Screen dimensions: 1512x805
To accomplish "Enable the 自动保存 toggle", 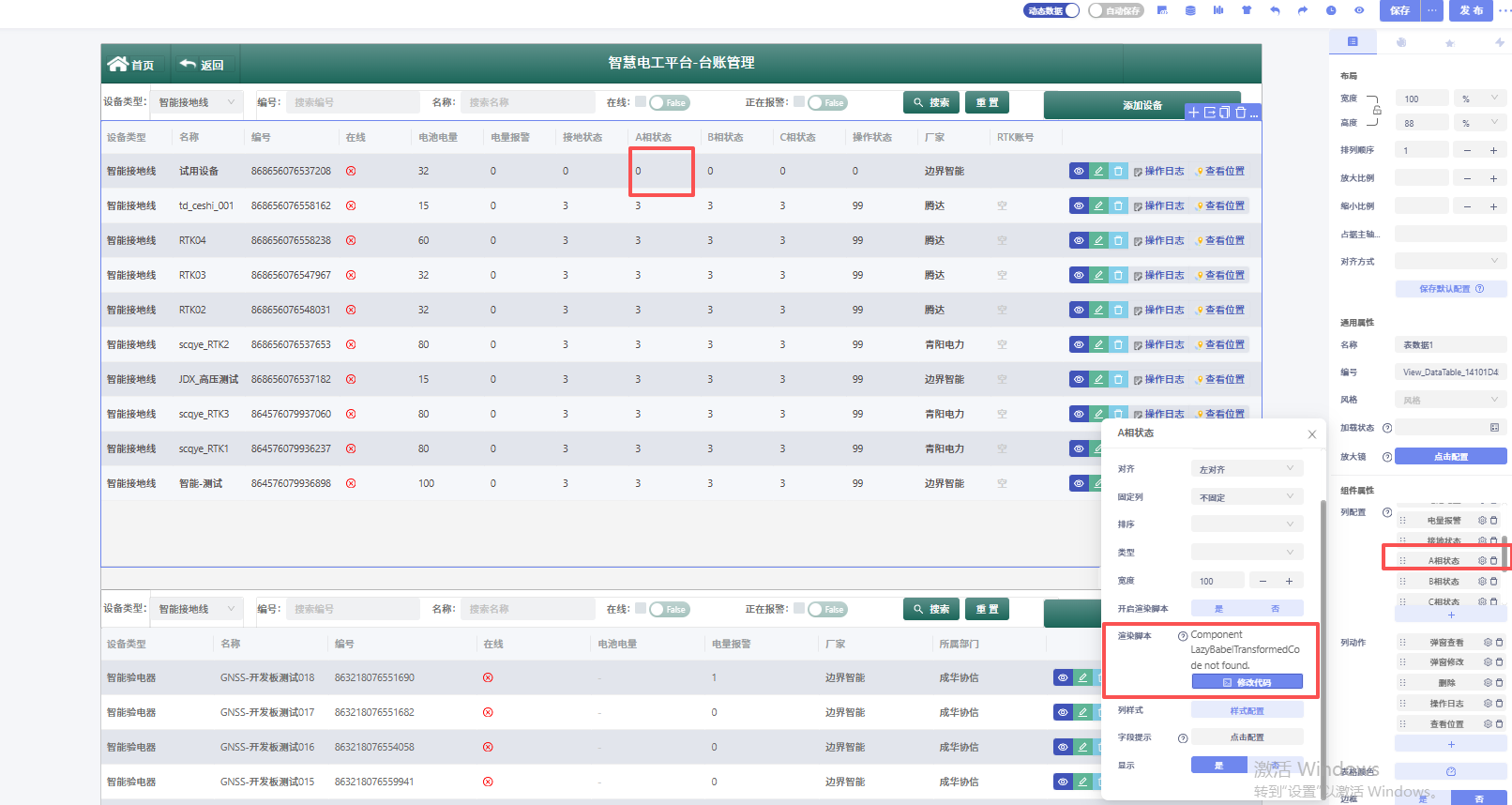I will [x=1116, y=10].
